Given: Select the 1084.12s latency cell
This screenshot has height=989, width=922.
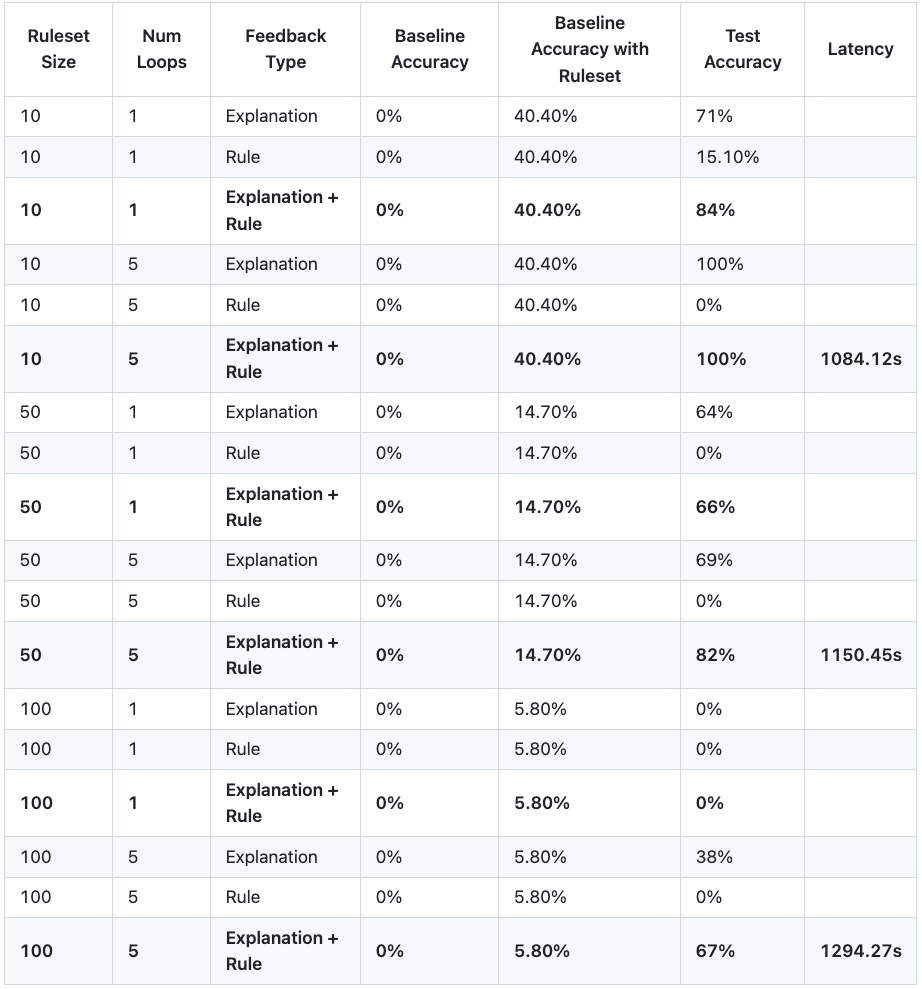Looking at the screenshot, I should 861,359.
